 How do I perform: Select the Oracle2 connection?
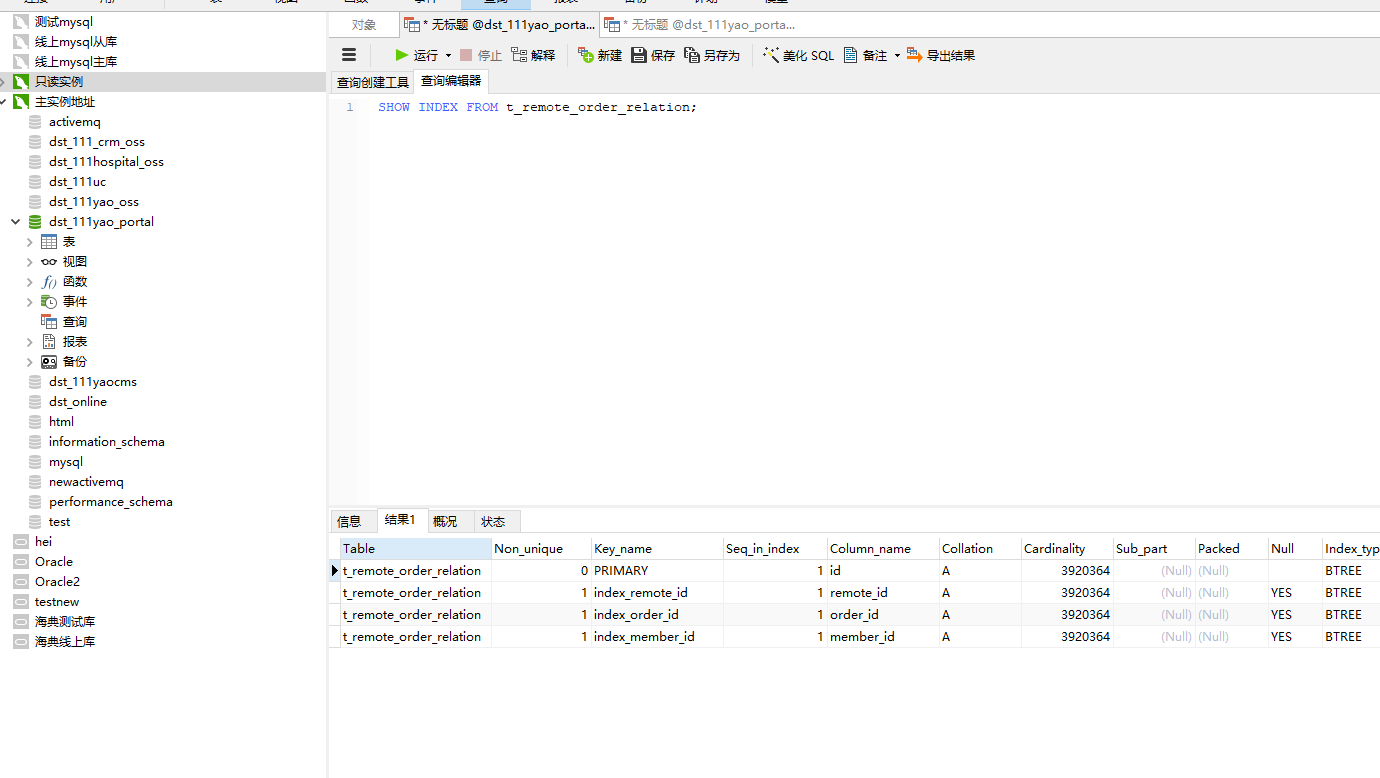click(x=57, y=582)
